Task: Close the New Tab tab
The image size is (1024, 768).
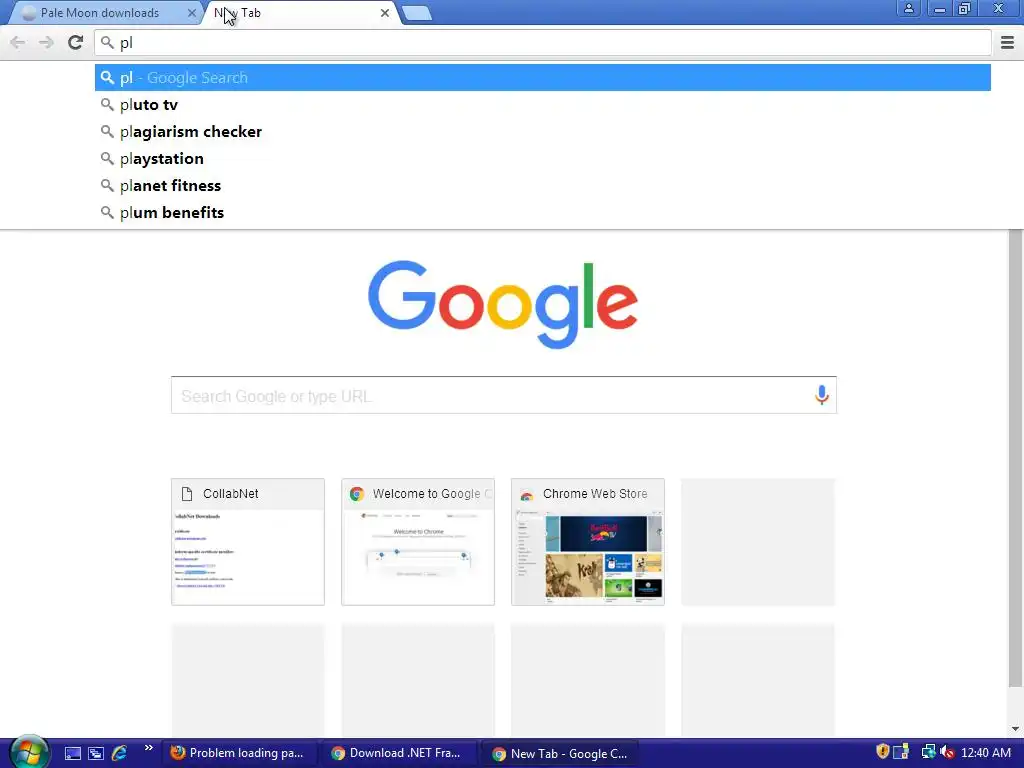Action: pos(385,12)
